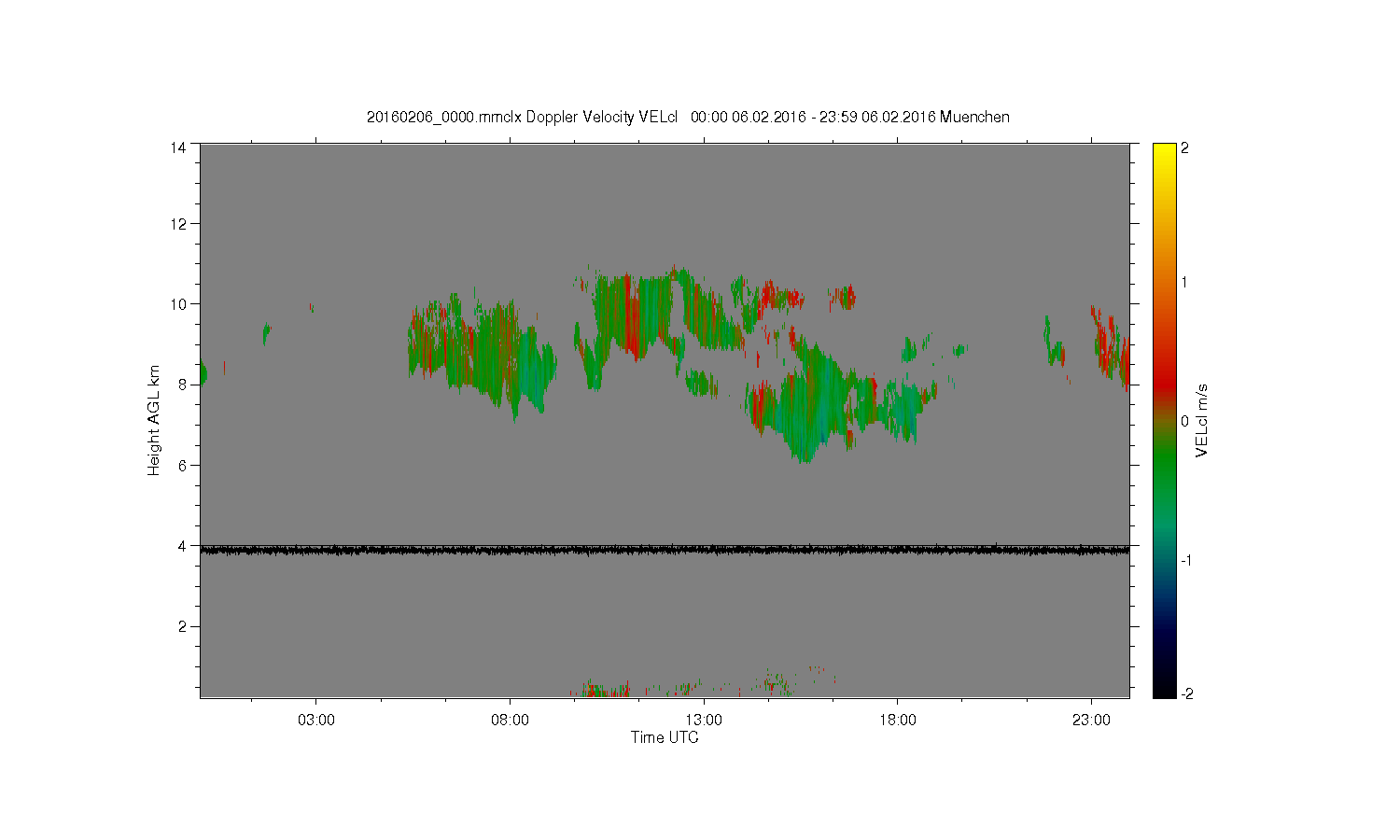Screen dimensions: 1400x840
Task: Click the height tick label 14
Action: click(178, 147)
